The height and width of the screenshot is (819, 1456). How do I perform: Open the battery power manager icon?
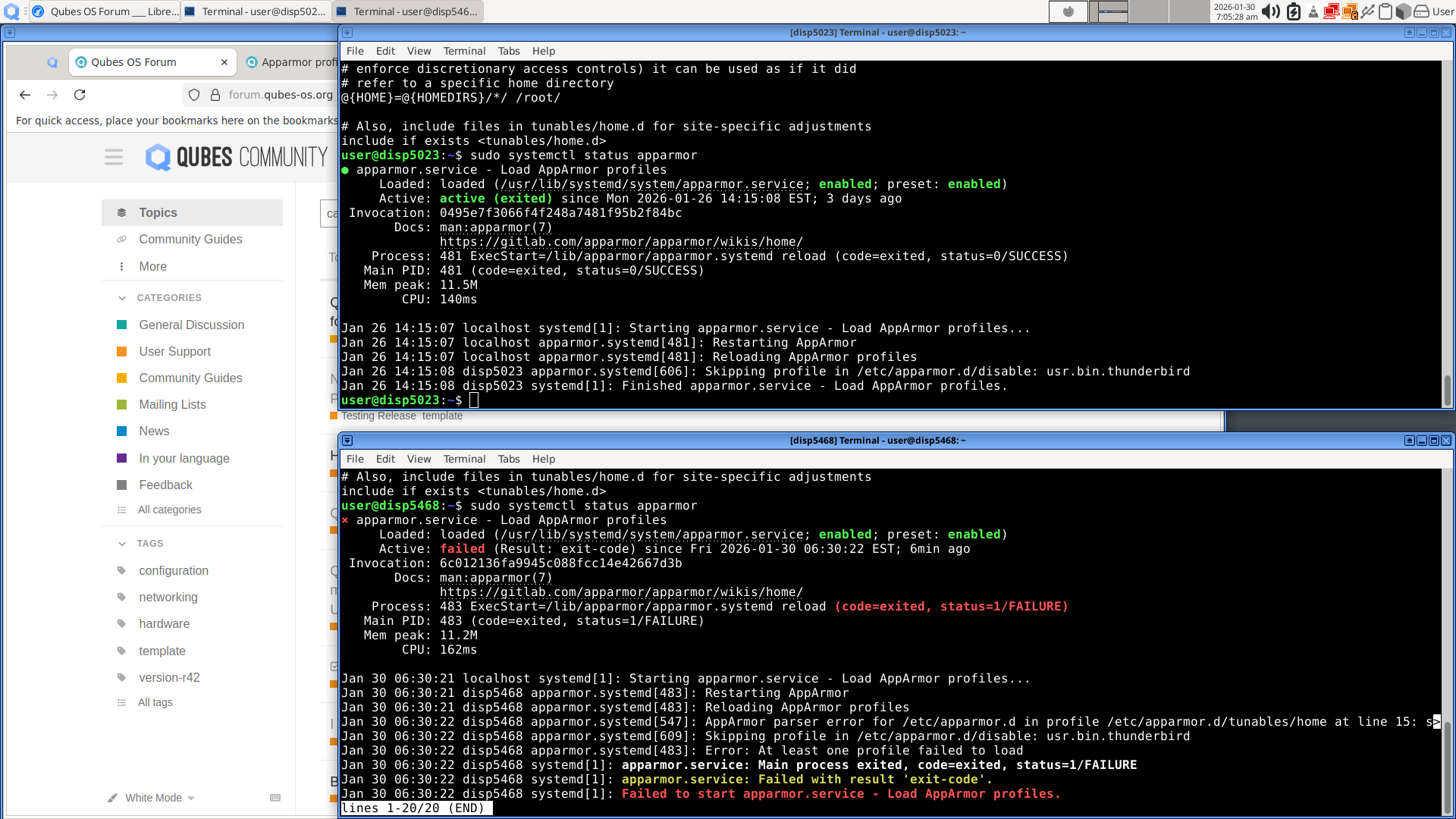[1294, 11]
